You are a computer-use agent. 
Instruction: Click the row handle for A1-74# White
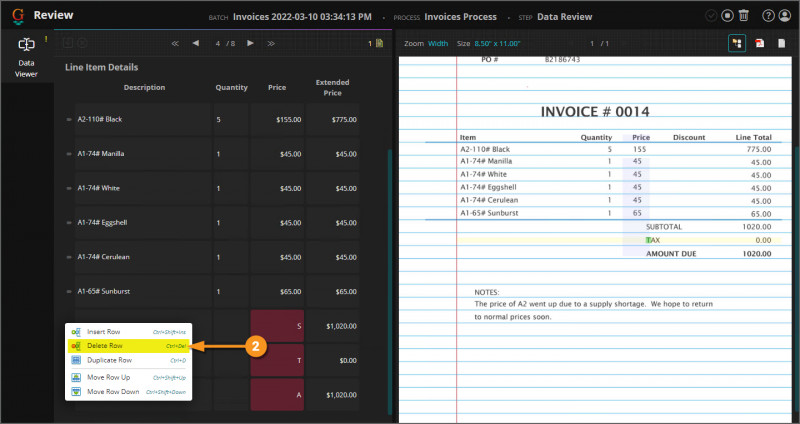pyautogui.click(x=69, y=188)
